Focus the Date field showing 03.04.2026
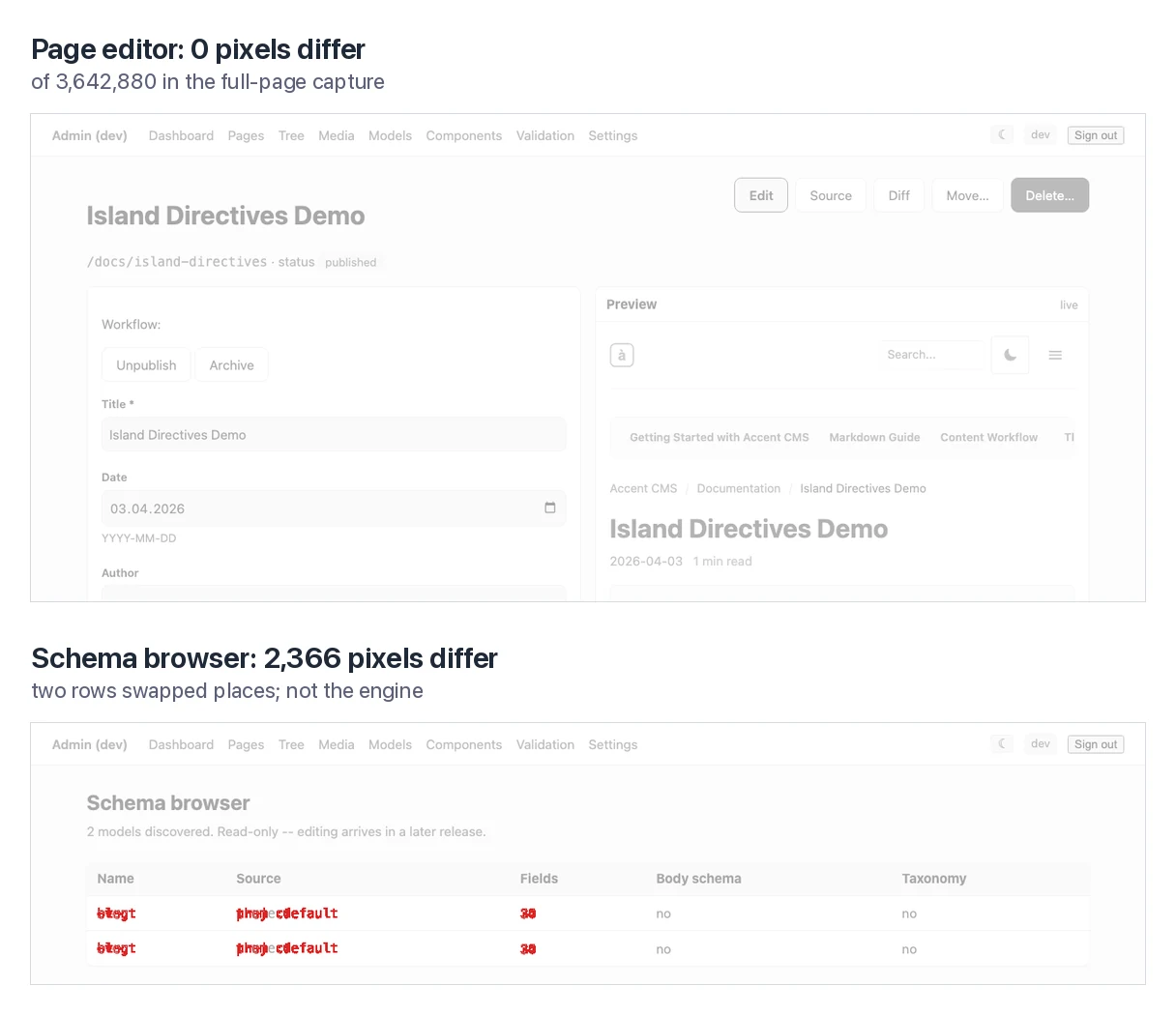 pos(334,508)
